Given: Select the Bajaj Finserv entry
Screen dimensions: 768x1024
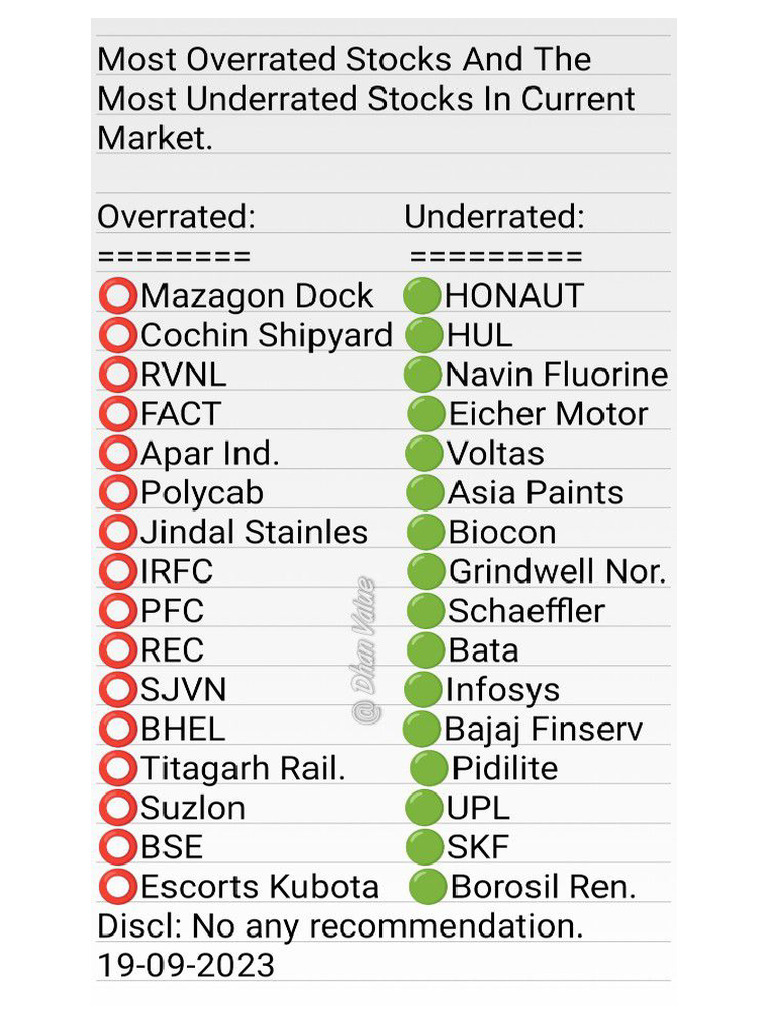Looking at the screenshot, I should (543, 729).
